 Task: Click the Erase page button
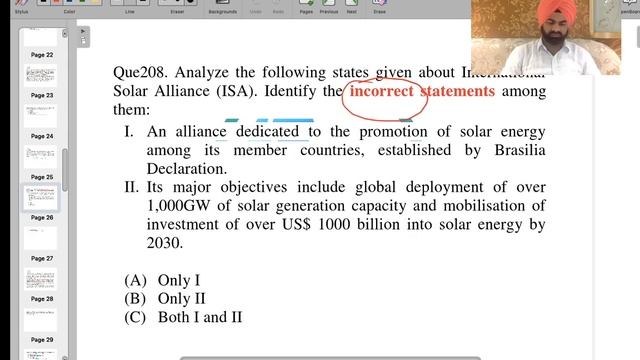click(x=379, y=6)
